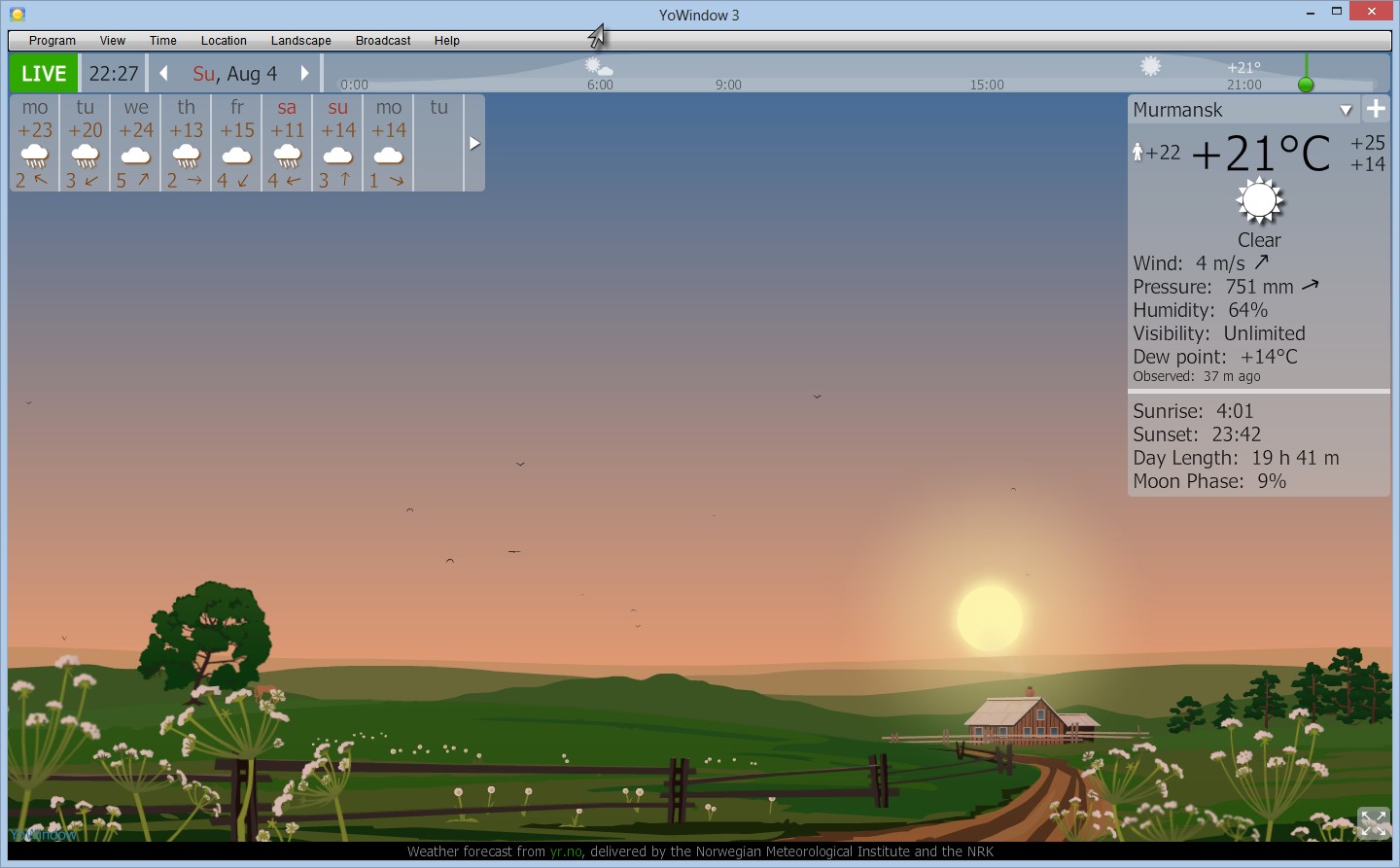
Task: Click the fullscreen expand icon
Action: [x=1373, y=823]
